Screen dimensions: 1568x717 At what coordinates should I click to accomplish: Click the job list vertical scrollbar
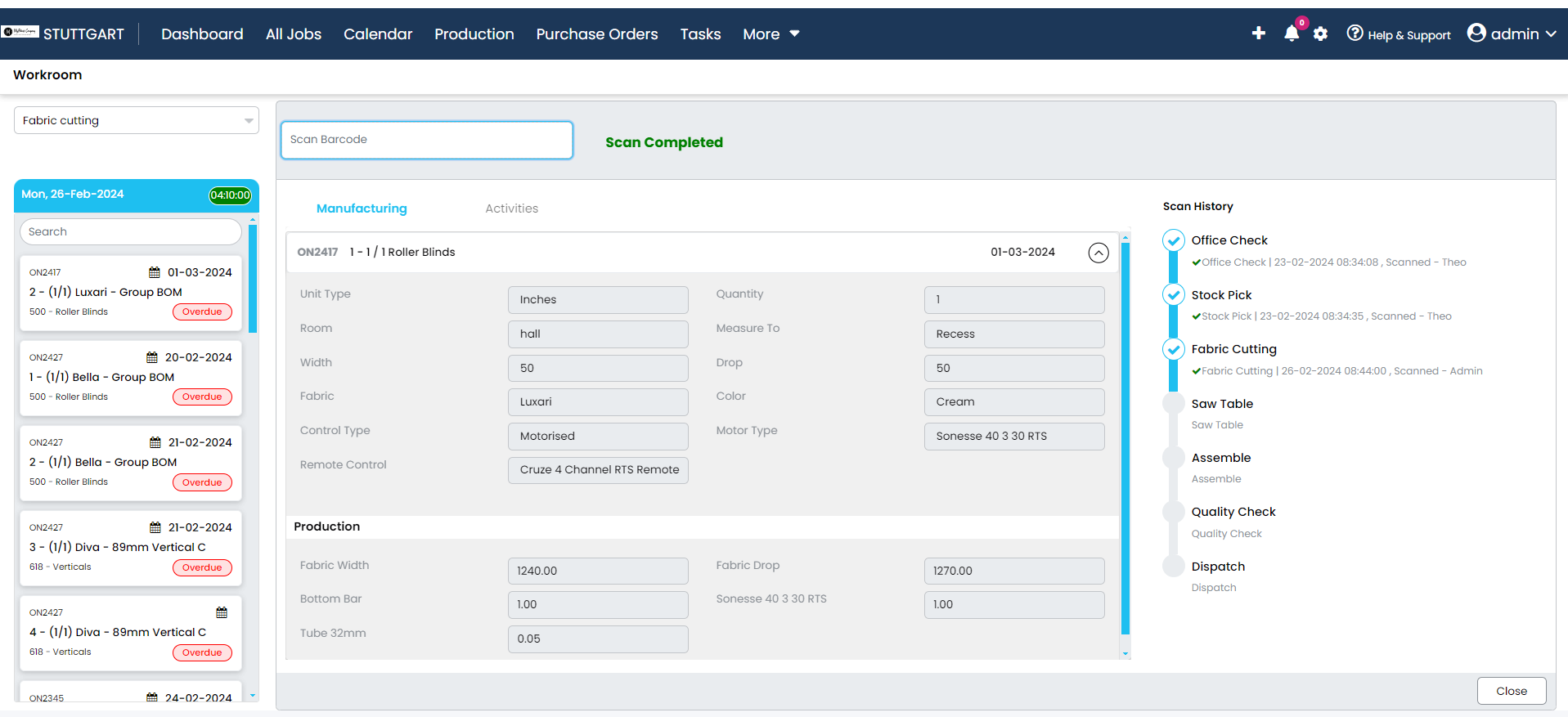tap(253, 278)
